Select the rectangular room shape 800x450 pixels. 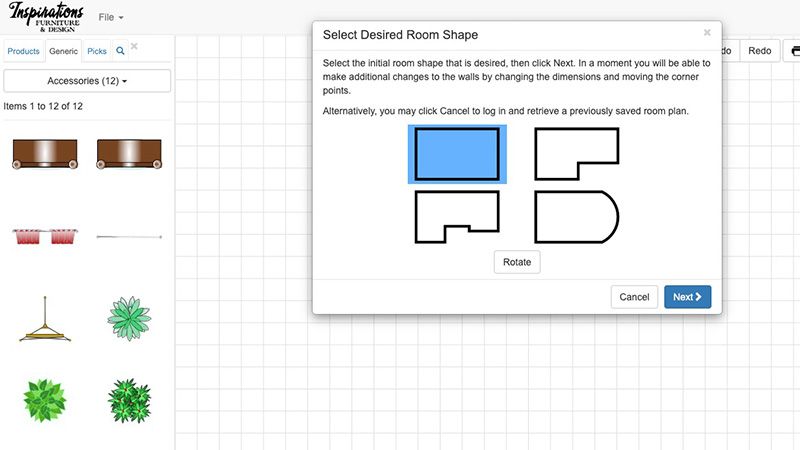tap(457, 154)
